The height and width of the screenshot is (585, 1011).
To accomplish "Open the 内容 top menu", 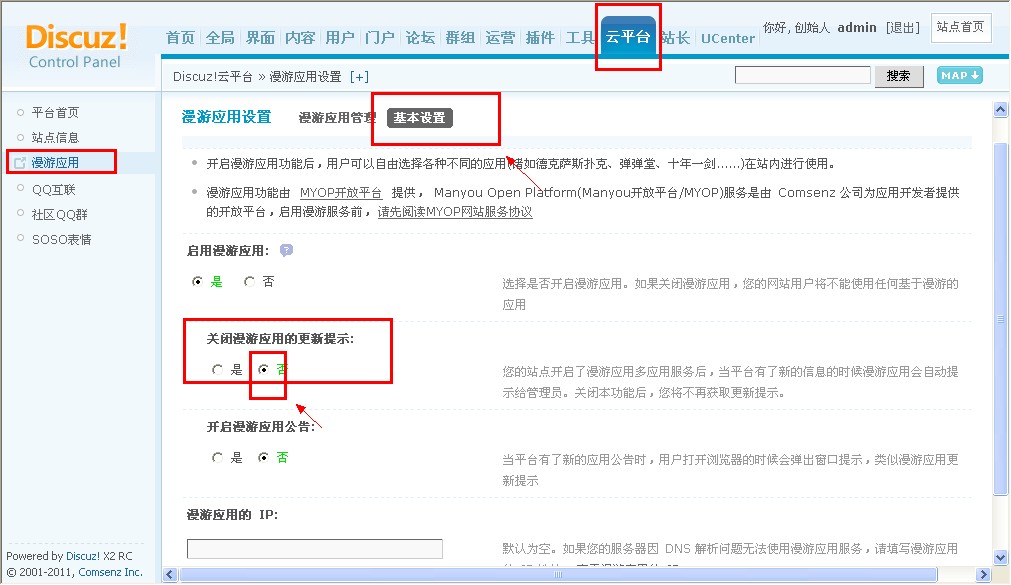I will tap(300, 38).
